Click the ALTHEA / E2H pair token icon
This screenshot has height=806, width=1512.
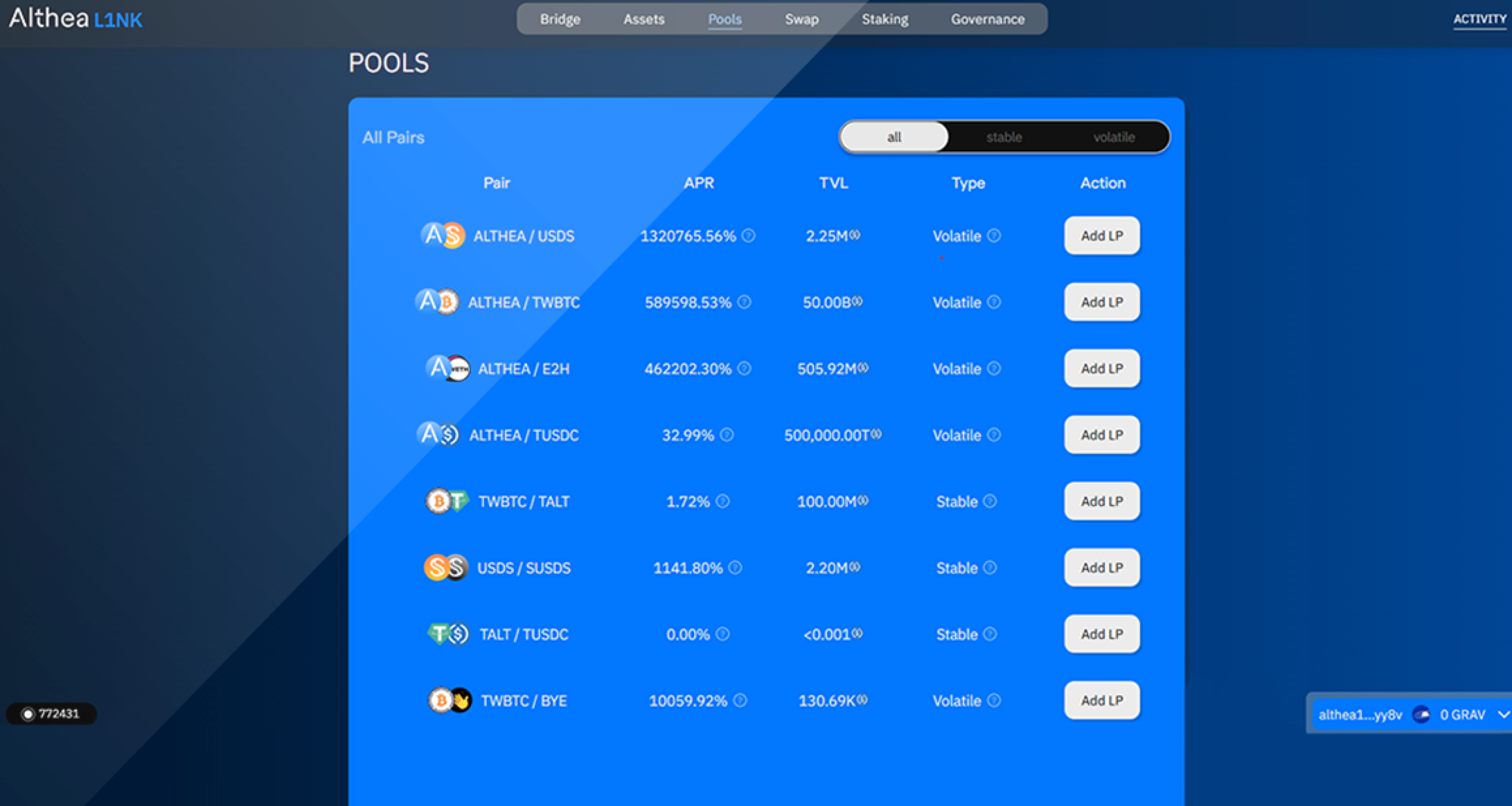click(x=448, y=369)
